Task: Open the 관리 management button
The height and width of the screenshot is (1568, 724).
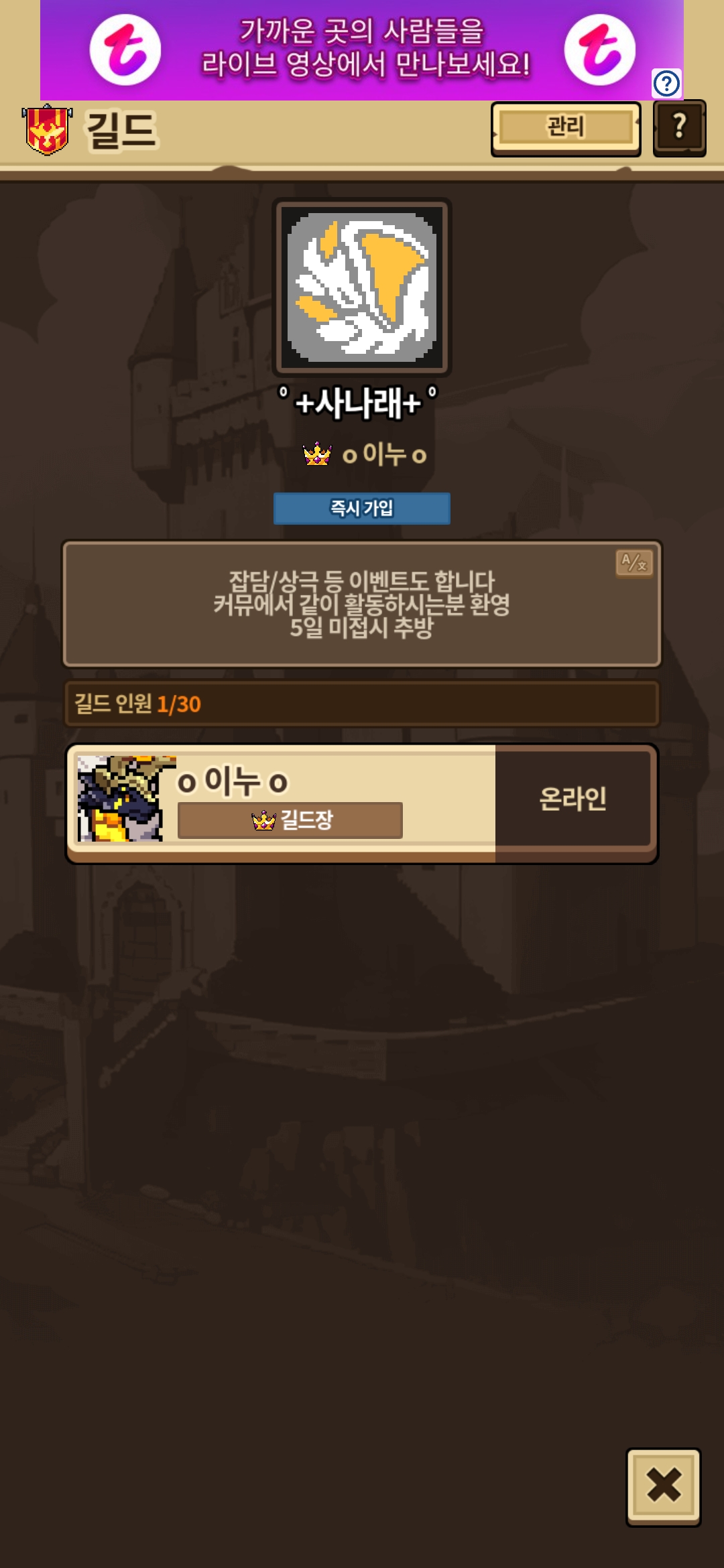Action: (566, 128)
